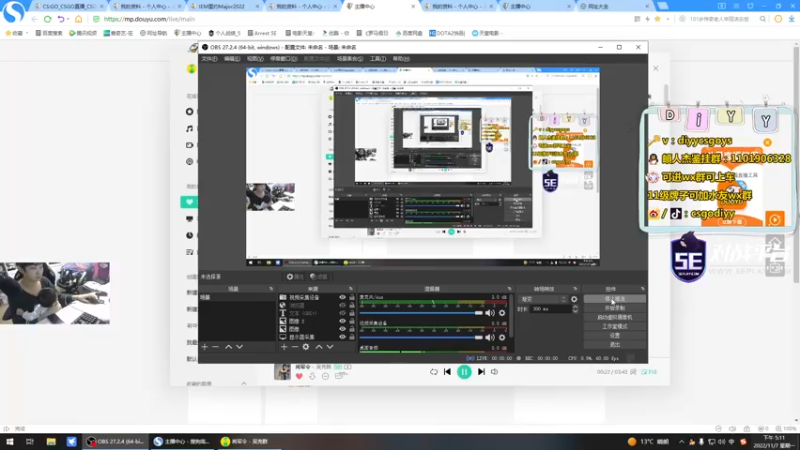The image size is (800, 450).
Task: Mute the second mixer channel speaker
Action: (x=490, y=337)
